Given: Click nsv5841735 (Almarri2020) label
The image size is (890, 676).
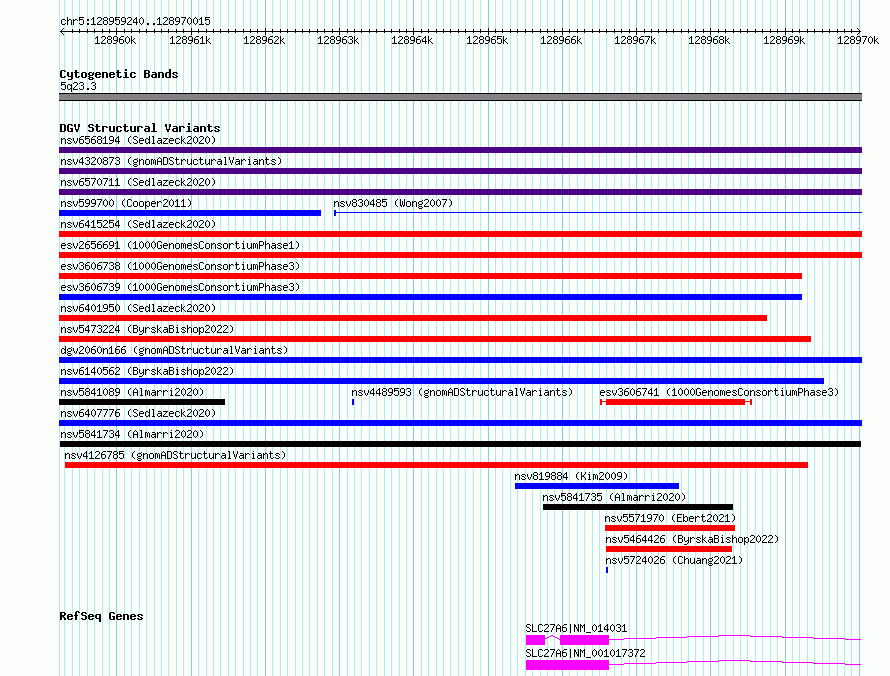Looking at the screenshot, I should (x=614, y=497).
